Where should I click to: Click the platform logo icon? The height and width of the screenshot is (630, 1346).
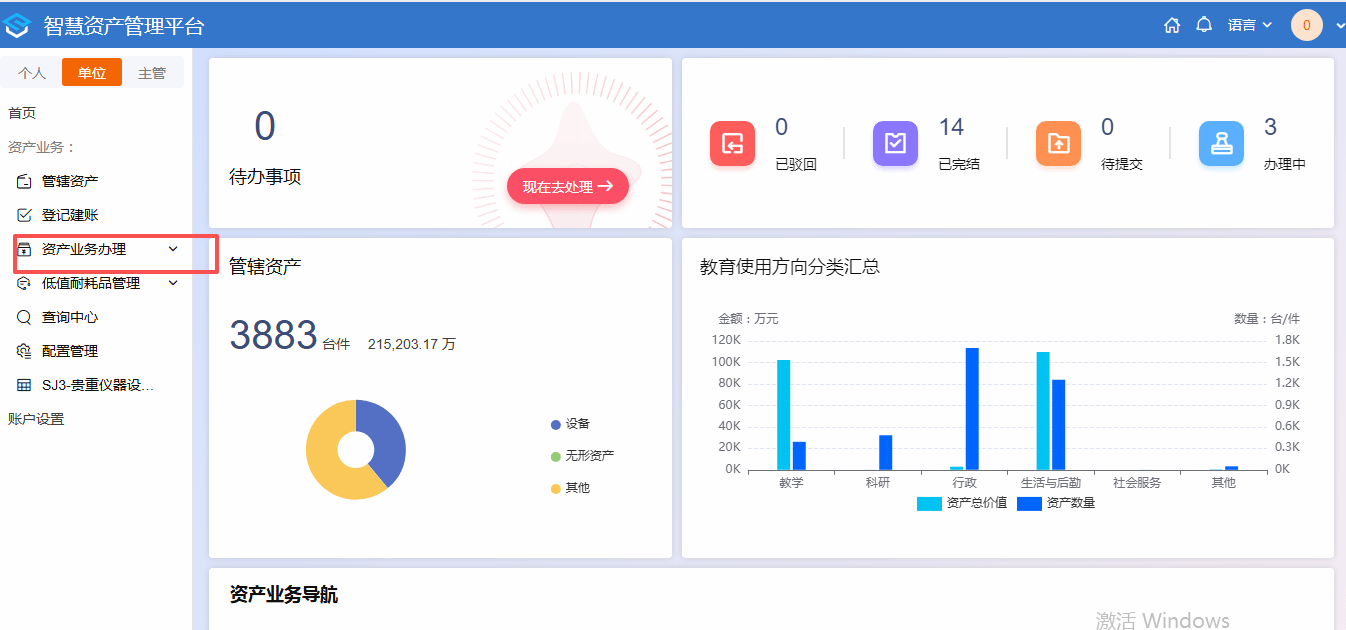click(x=18, y=25)
